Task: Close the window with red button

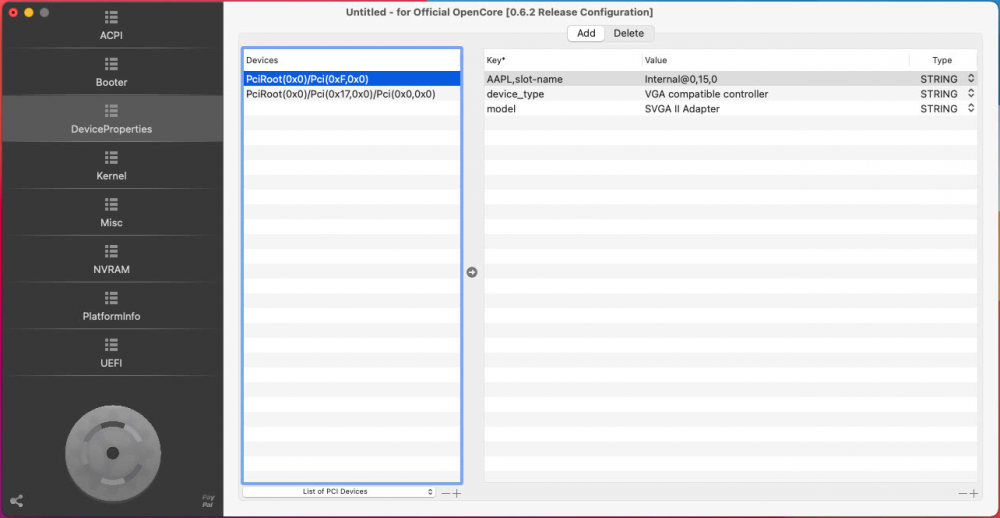Action: click(x=13, y=12)
